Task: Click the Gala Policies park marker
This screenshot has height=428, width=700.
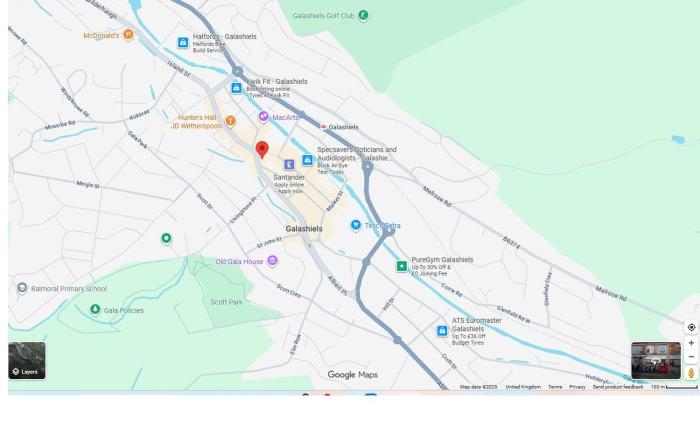Action: tap(95, 309)
